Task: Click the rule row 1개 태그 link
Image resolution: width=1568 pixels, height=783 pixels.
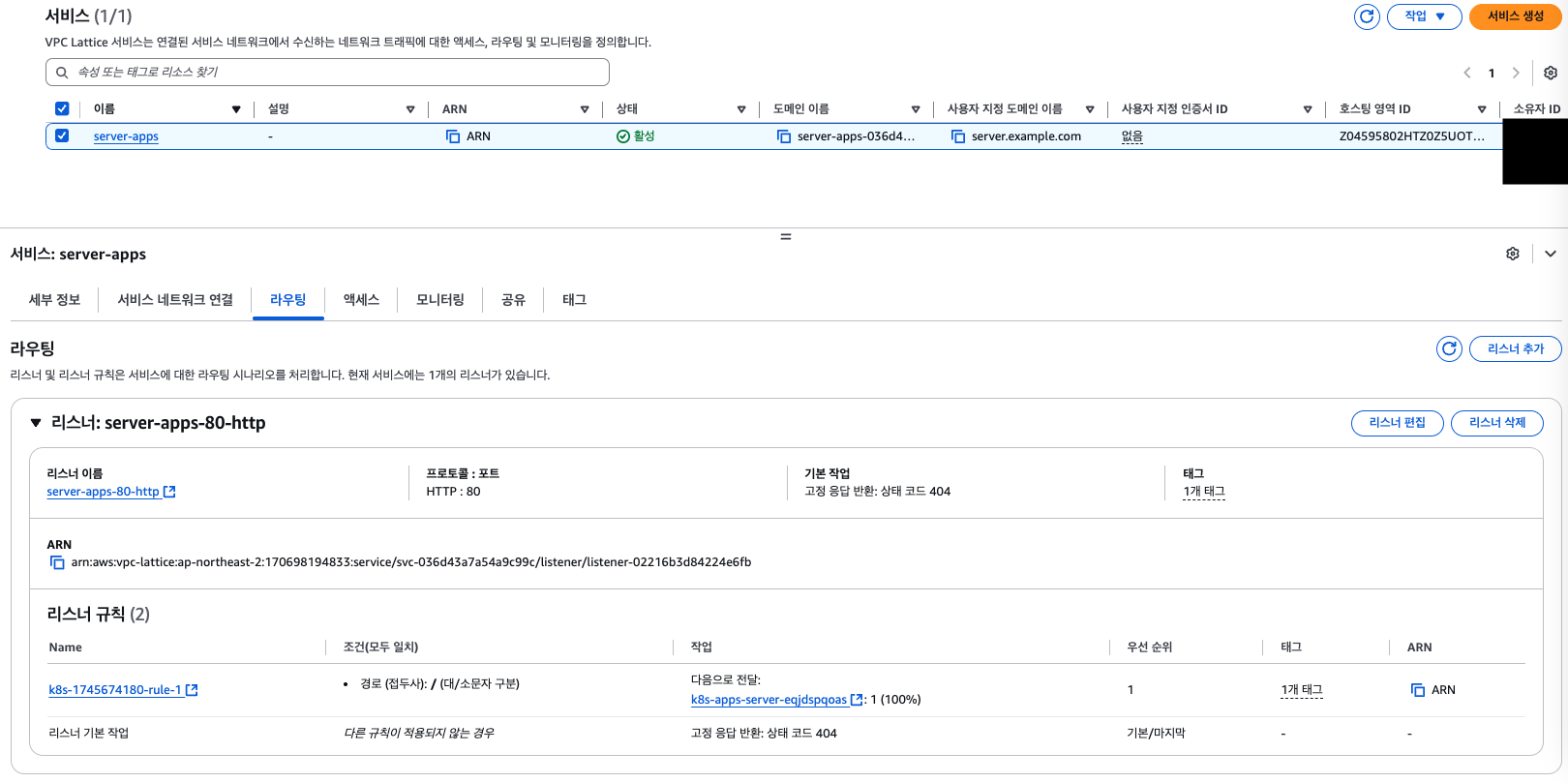Action: click(x=1302, y=690)
